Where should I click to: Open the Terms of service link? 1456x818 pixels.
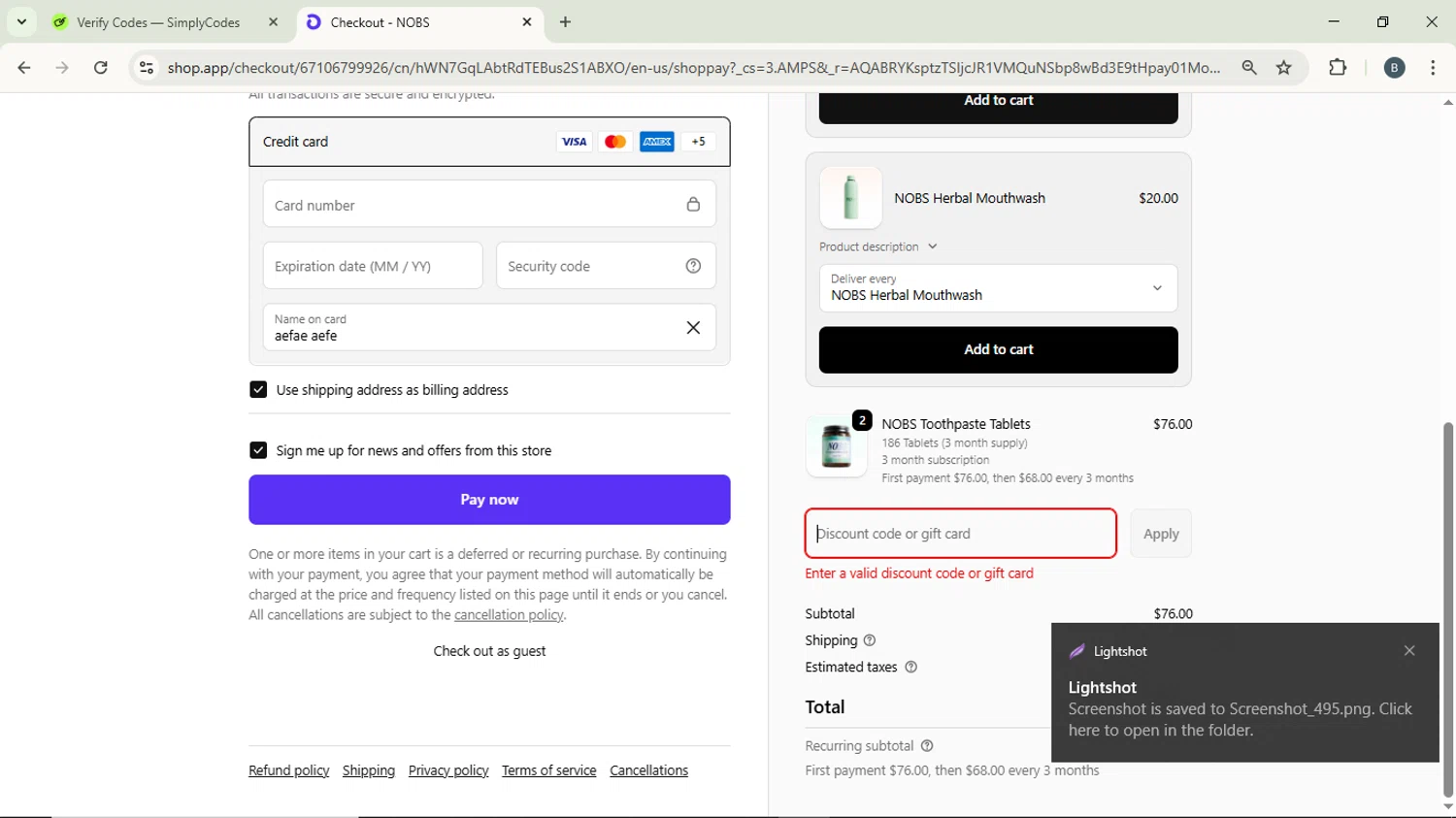point(549,770)
